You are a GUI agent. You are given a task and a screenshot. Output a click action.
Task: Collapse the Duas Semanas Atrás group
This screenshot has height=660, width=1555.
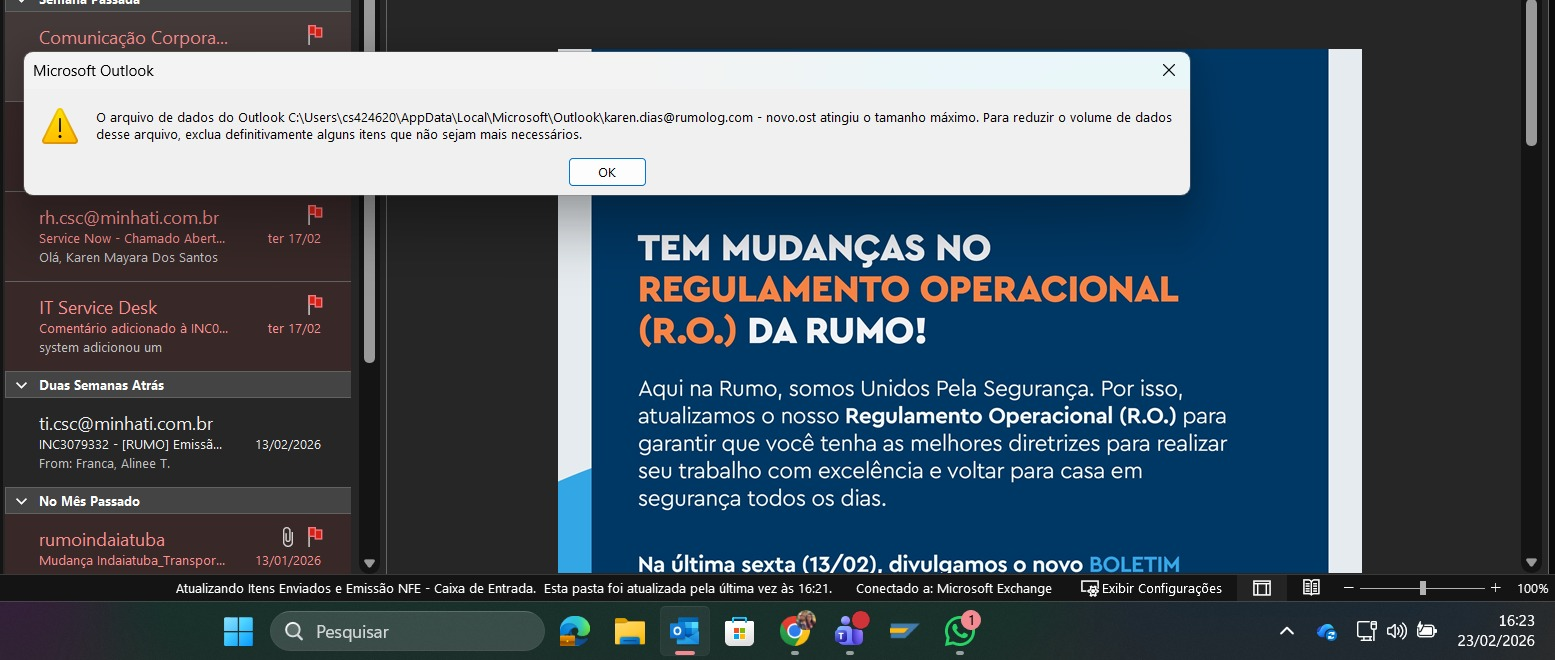coord(20,385)
